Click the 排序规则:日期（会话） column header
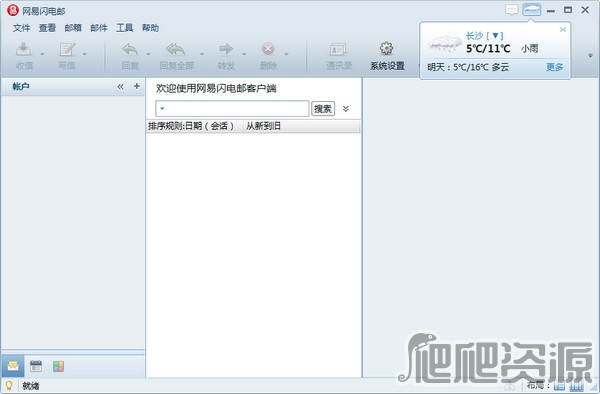The image size is (600, 394). tap(194, 126)
